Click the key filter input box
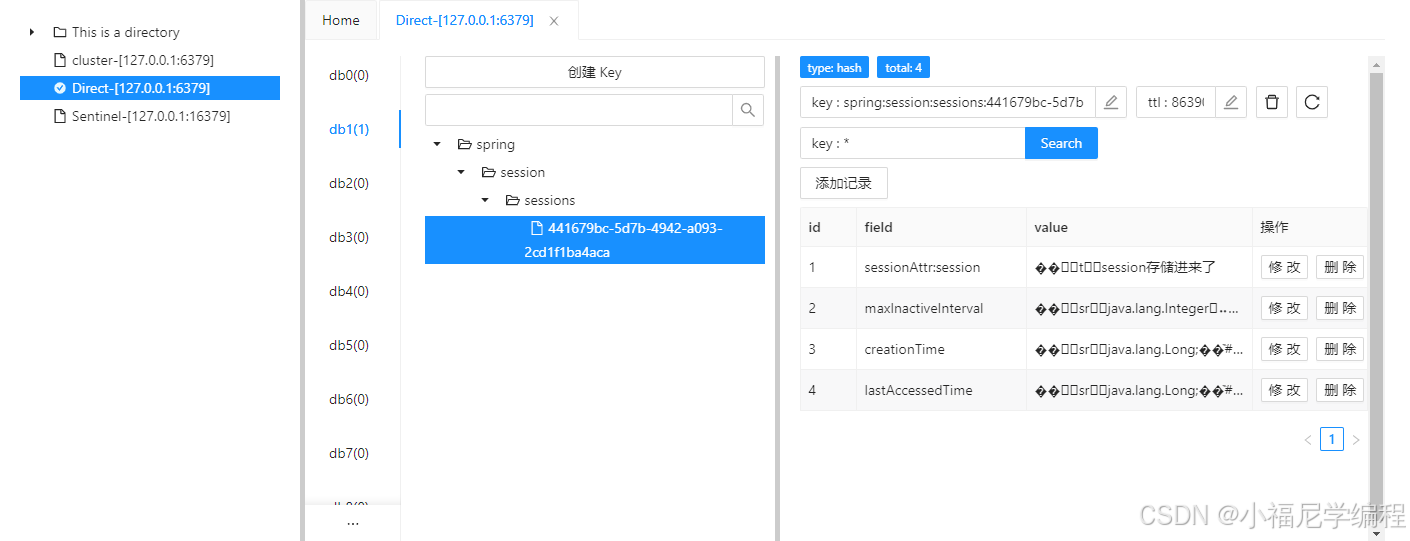1410x541 pixels. [x=579, y=110]
